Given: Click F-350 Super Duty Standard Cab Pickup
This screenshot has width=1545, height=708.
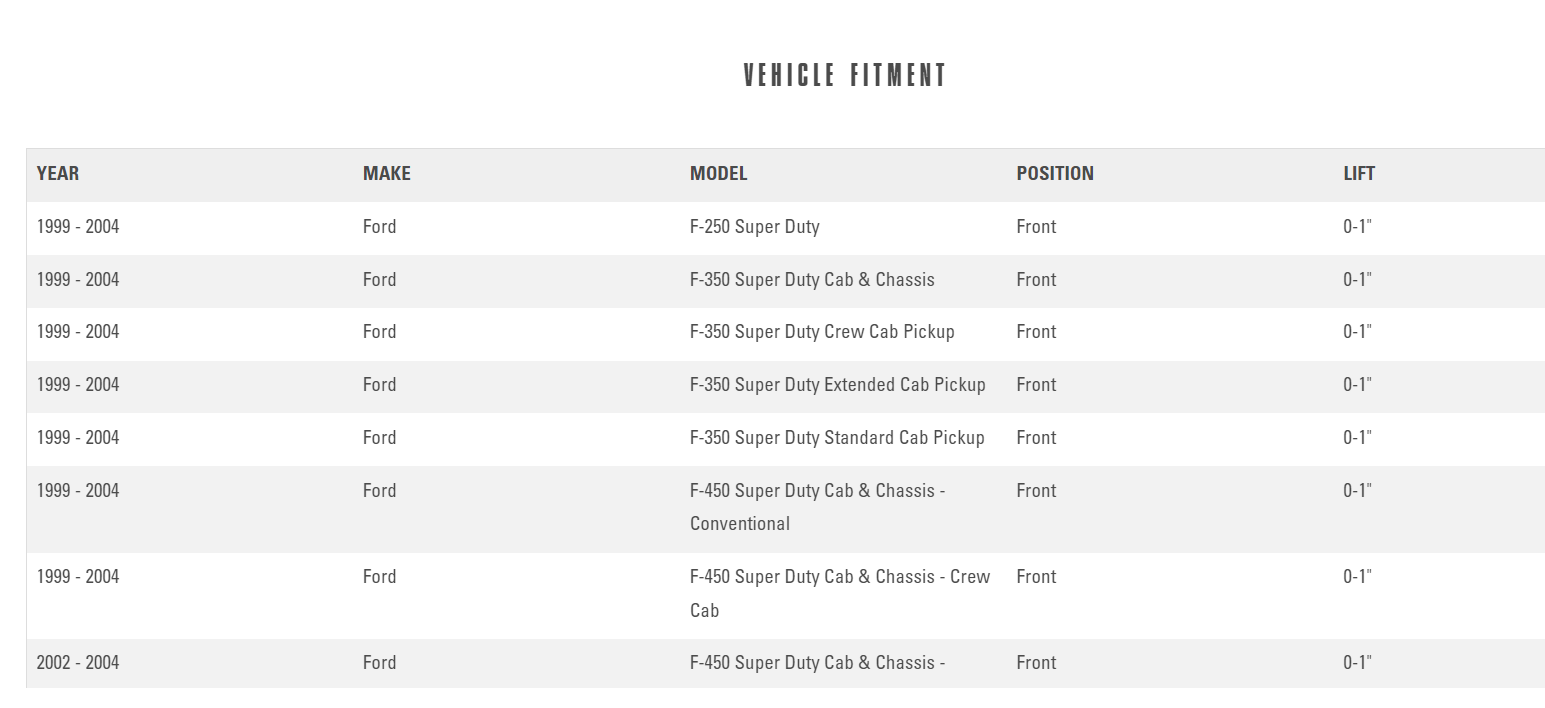Looking at the screenshot, I should tap(836, 437).
